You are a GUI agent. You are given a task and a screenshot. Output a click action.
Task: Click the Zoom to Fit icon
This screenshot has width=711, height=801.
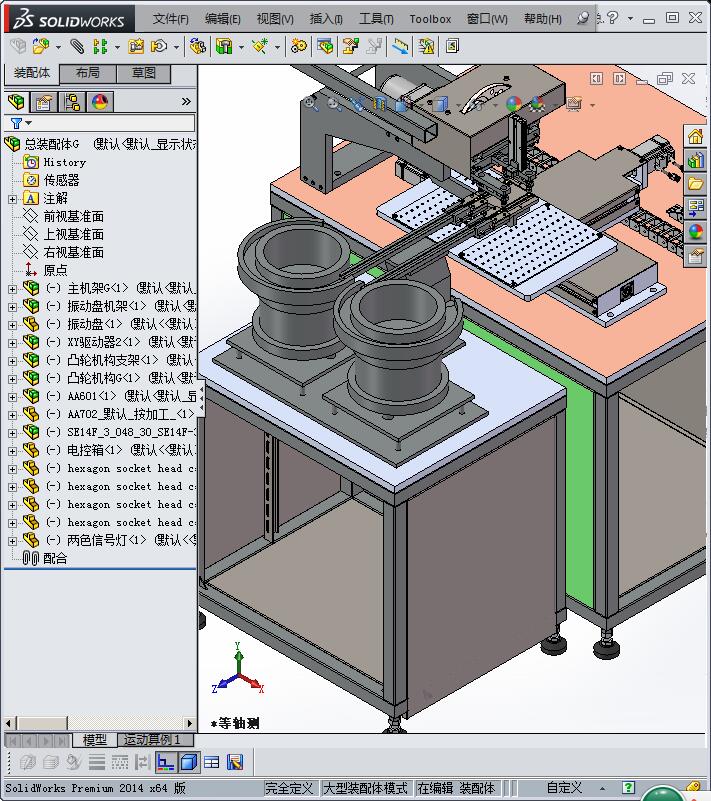coord(311,104)
